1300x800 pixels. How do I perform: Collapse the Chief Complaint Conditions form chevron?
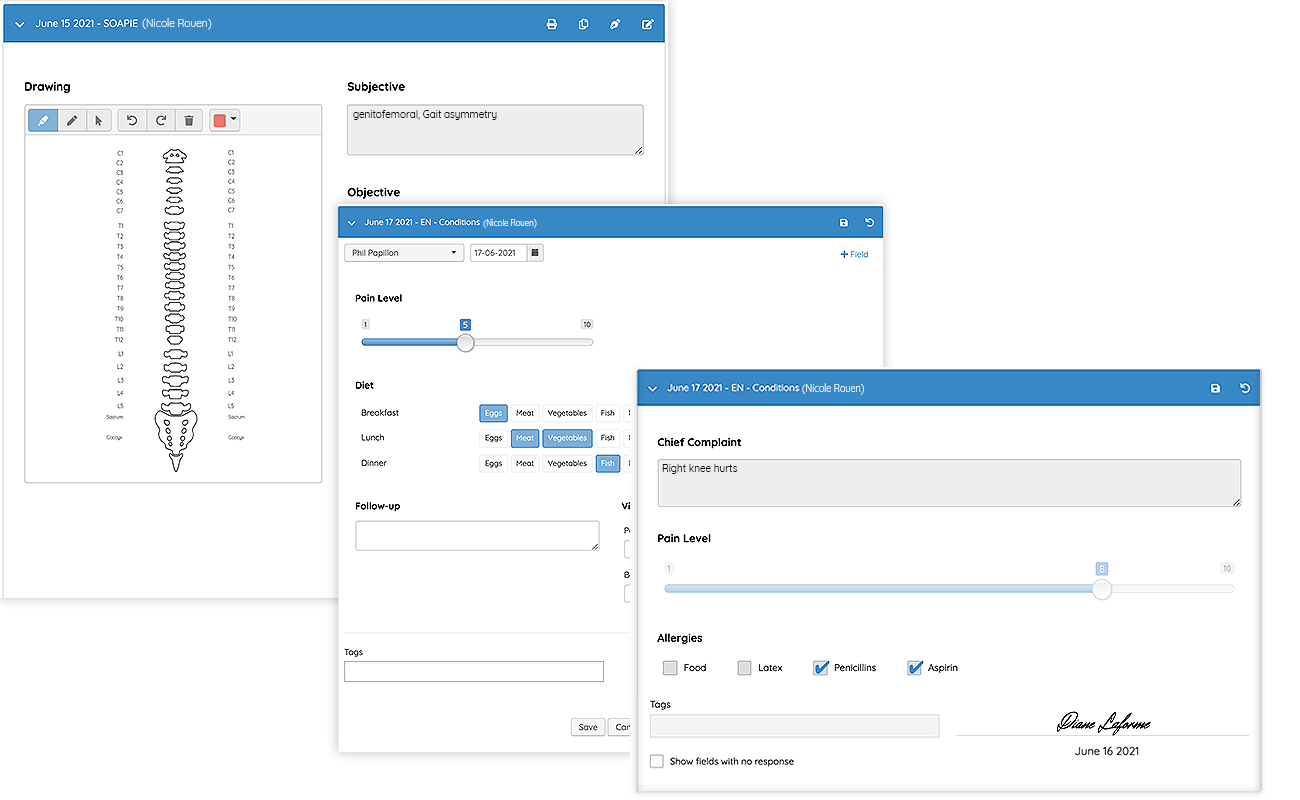click(652, 388)
